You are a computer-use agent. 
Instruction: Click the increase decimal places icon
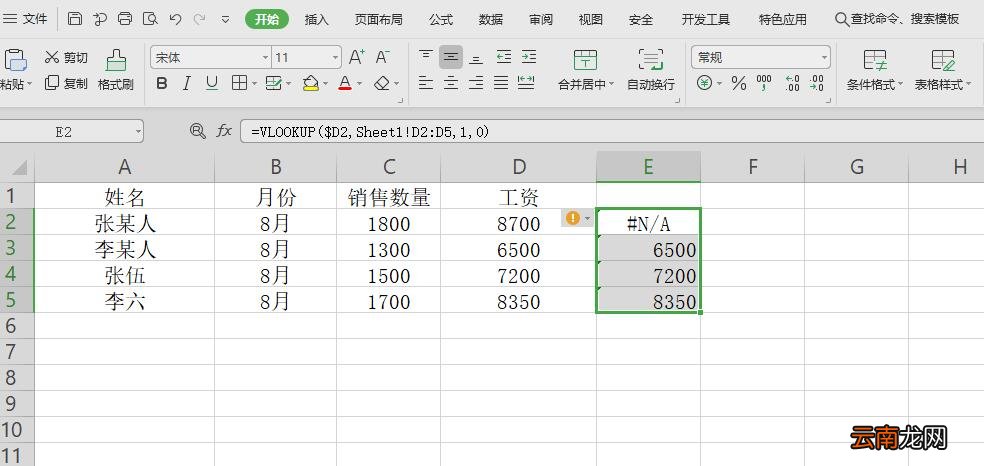792,83
